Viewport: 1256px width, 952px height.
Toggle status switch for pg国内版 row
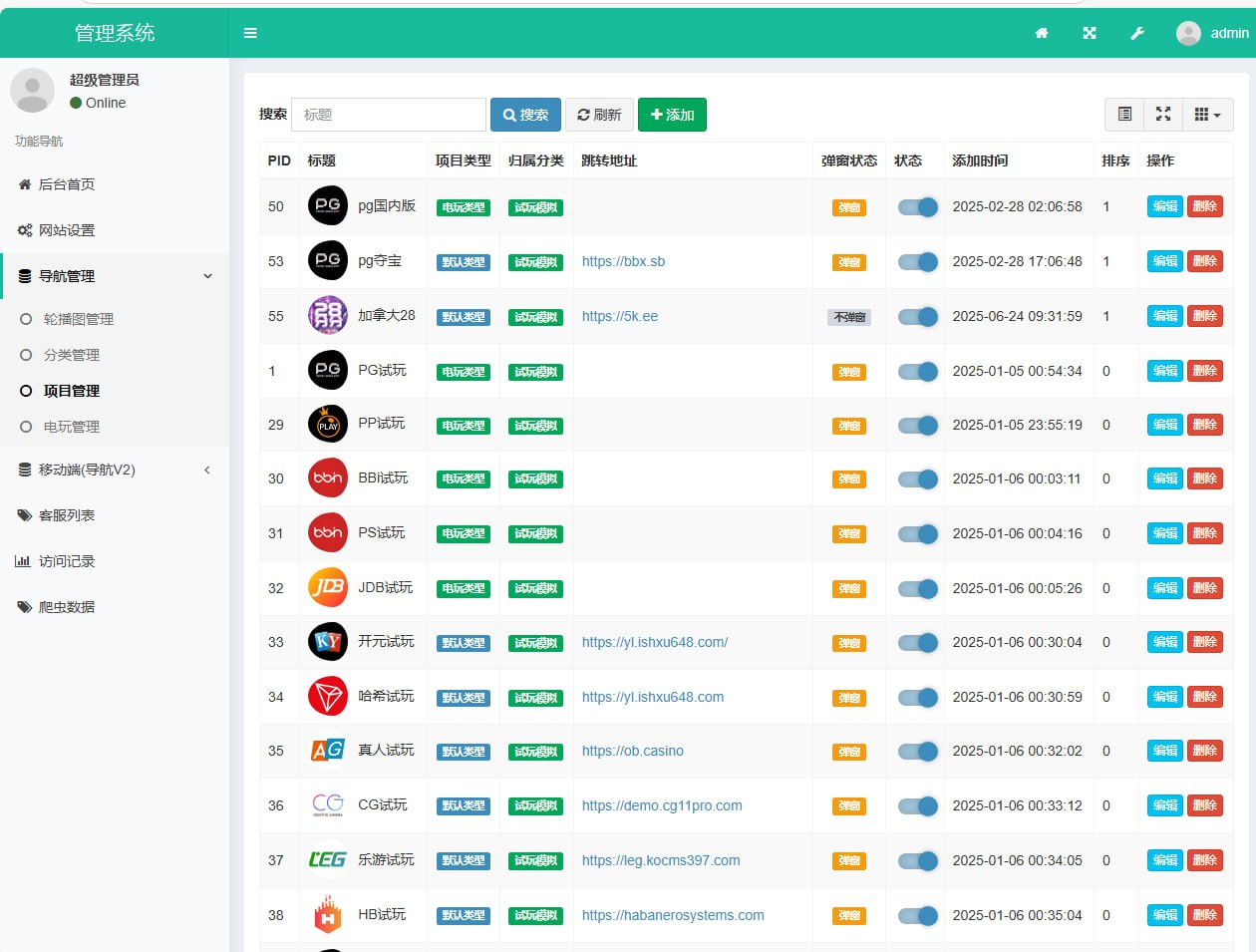pyautogui.click(x=917, y=207)
